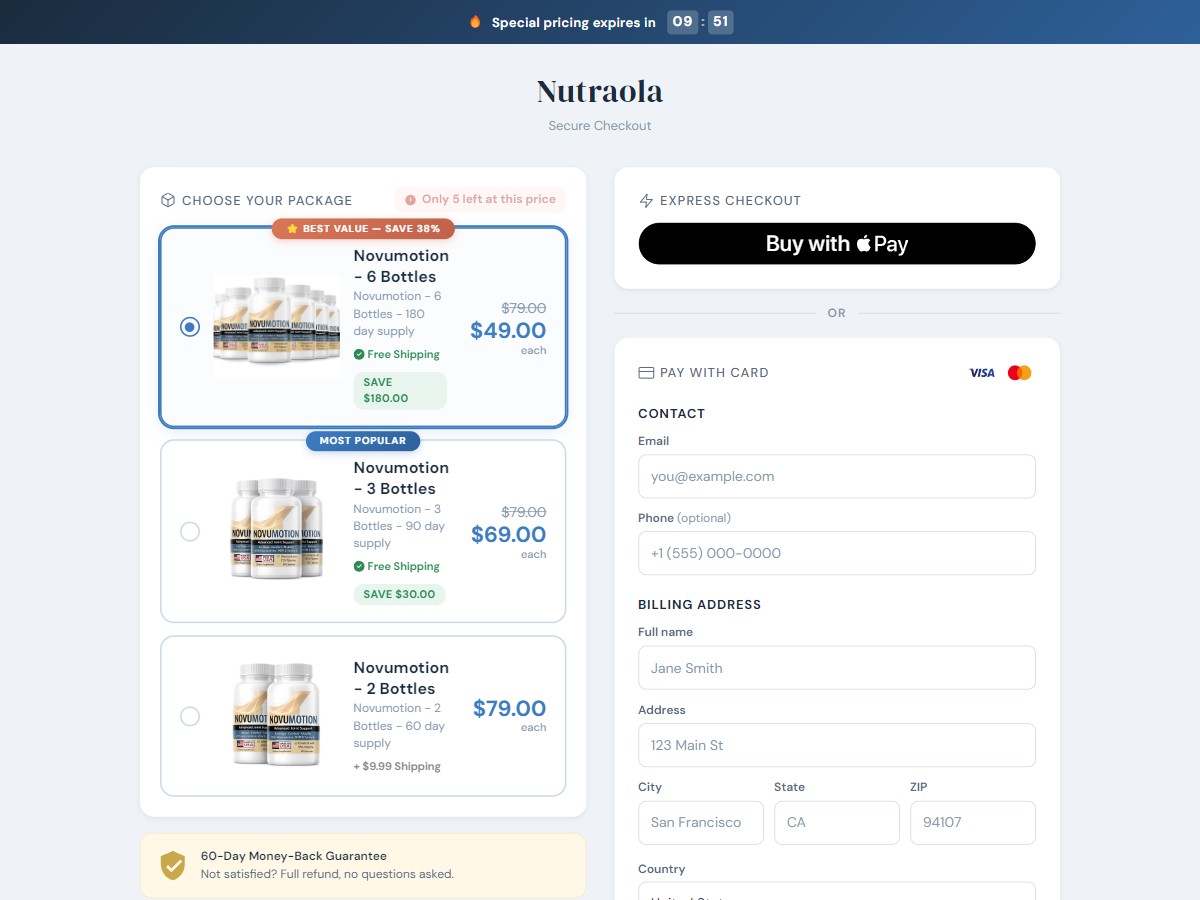Screen dimensions: 1200x900
Task: Click the Full name input field
Action: (x=837, y=668)
